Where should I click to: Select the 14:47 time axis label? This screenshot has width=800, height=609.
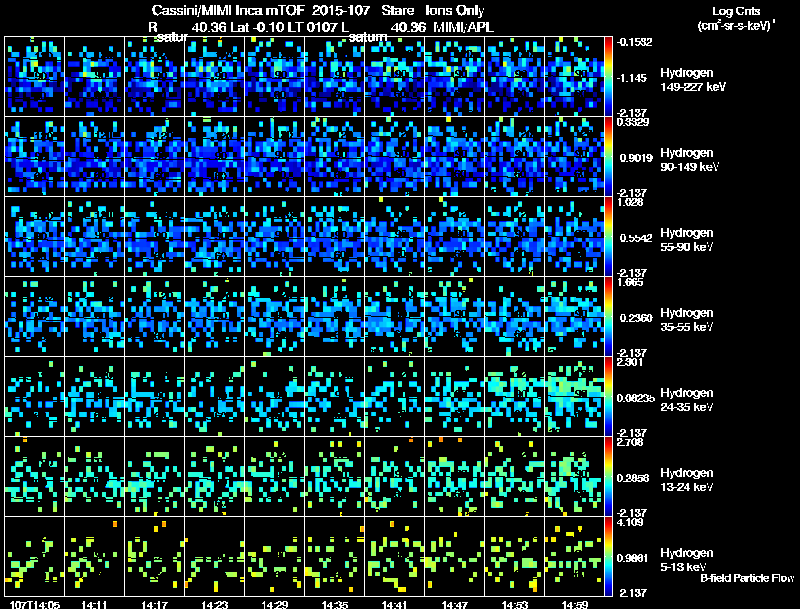pos(455,605)
